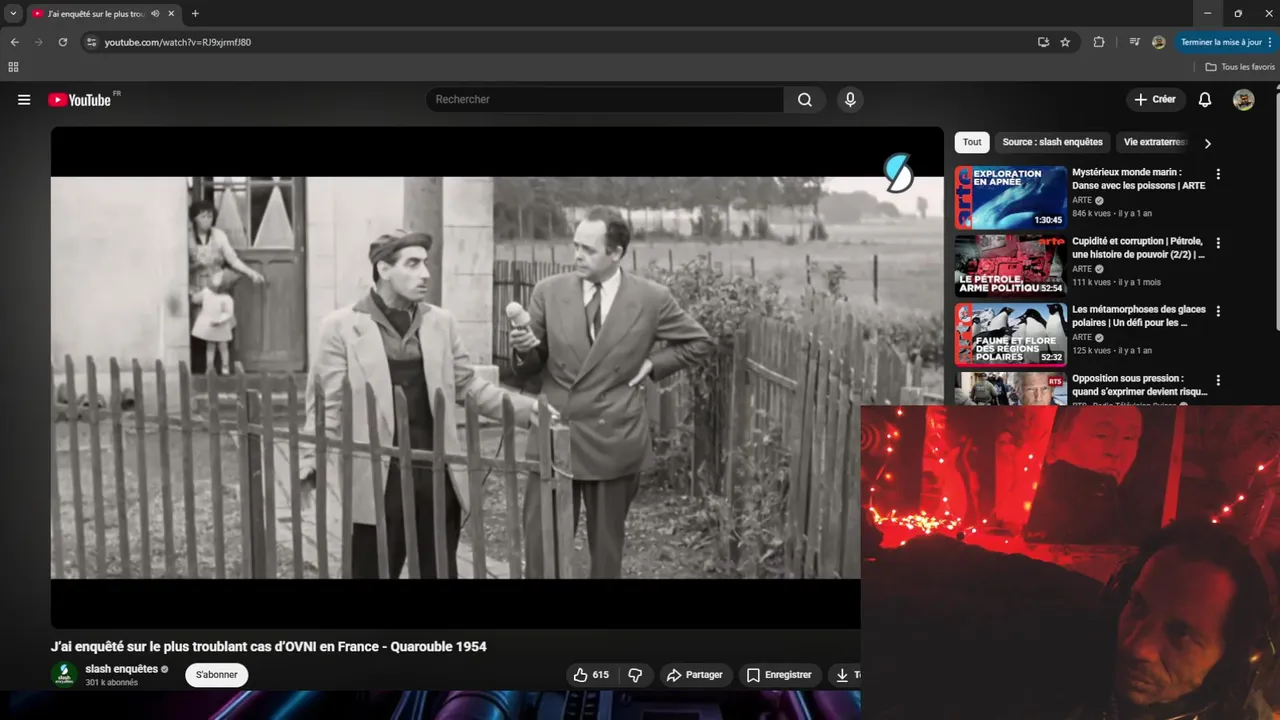1280x720 pixels.
Task: Open the Tous les favoris folder
Action: (1240, 67)
